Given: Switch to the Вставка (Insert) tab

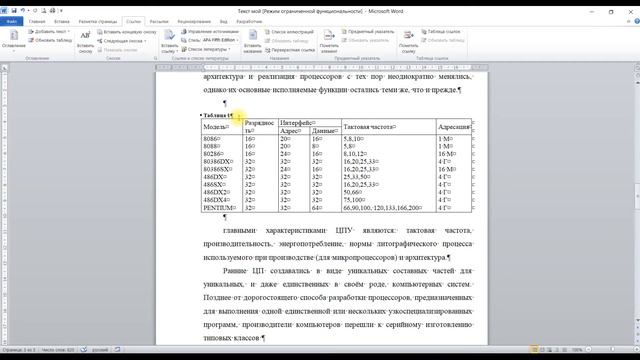Looking at the screenshot, I should coord(62,21).
